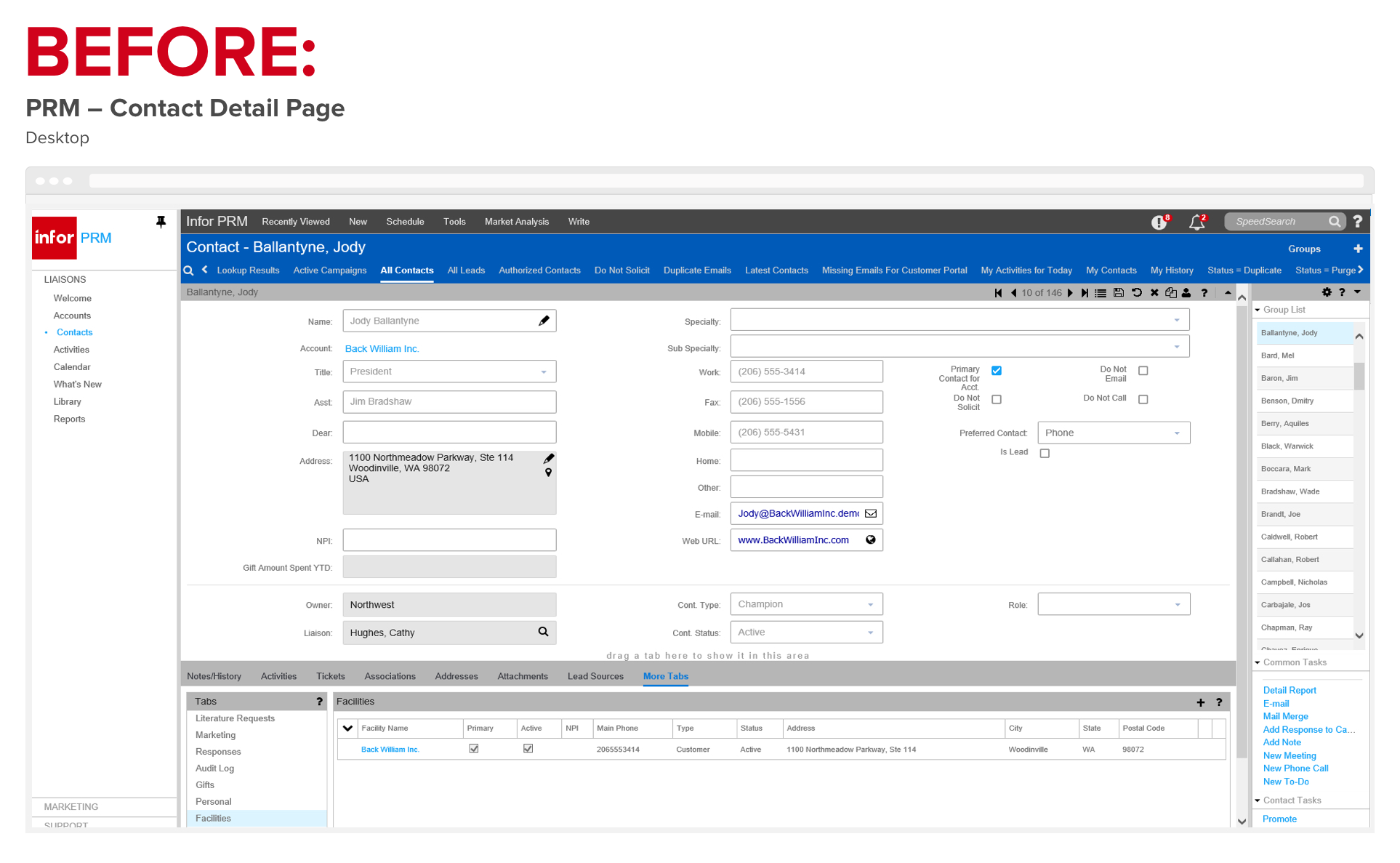Click the copy record icon in the toolbar
Image resolution: width=1400 pixels, height=863 pixels.
click(1170, 293)
